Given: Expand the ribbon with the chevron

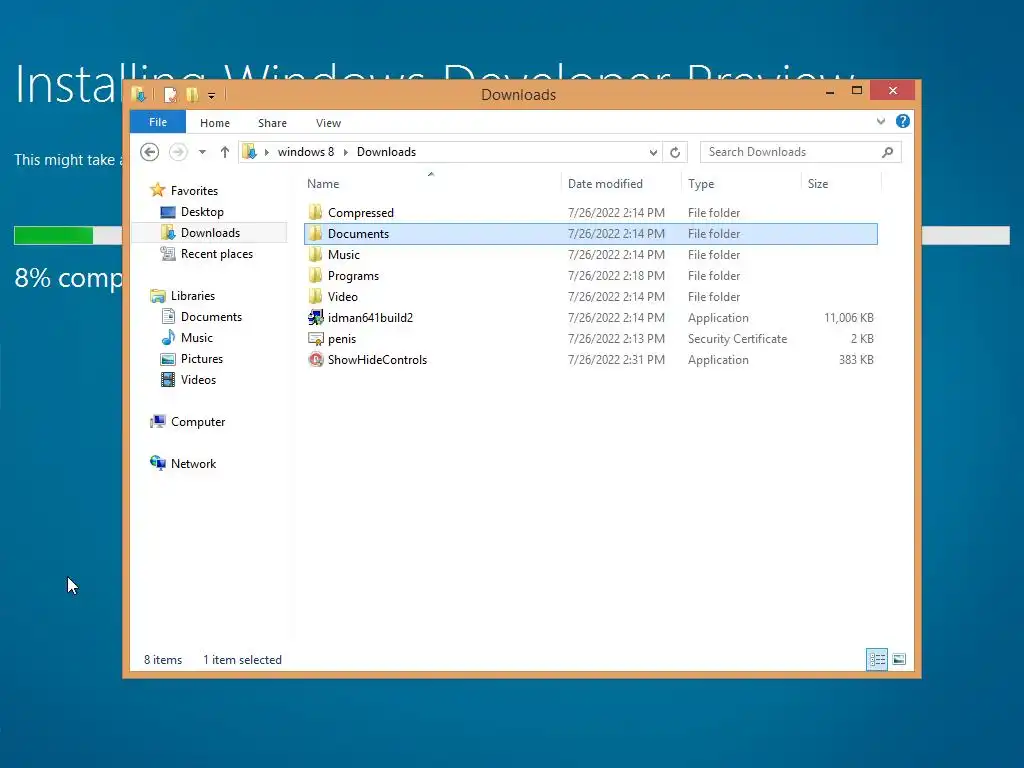Looking at the screenshot, I should click(881, 121).
